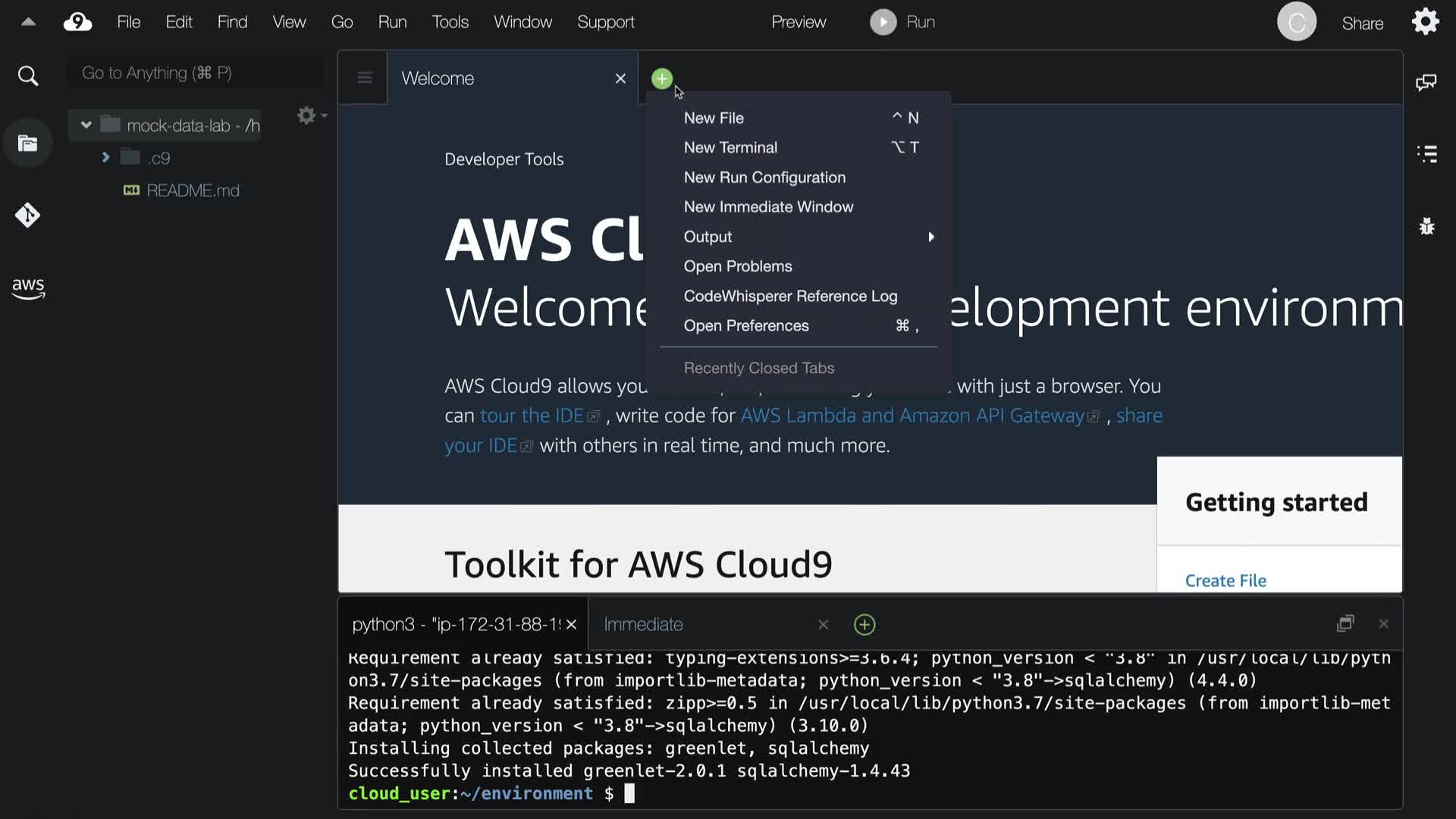This screenshot has height=819, width=1456.
Task: Open file tree settings gear dropdown
Action: (x=310, y=115)
